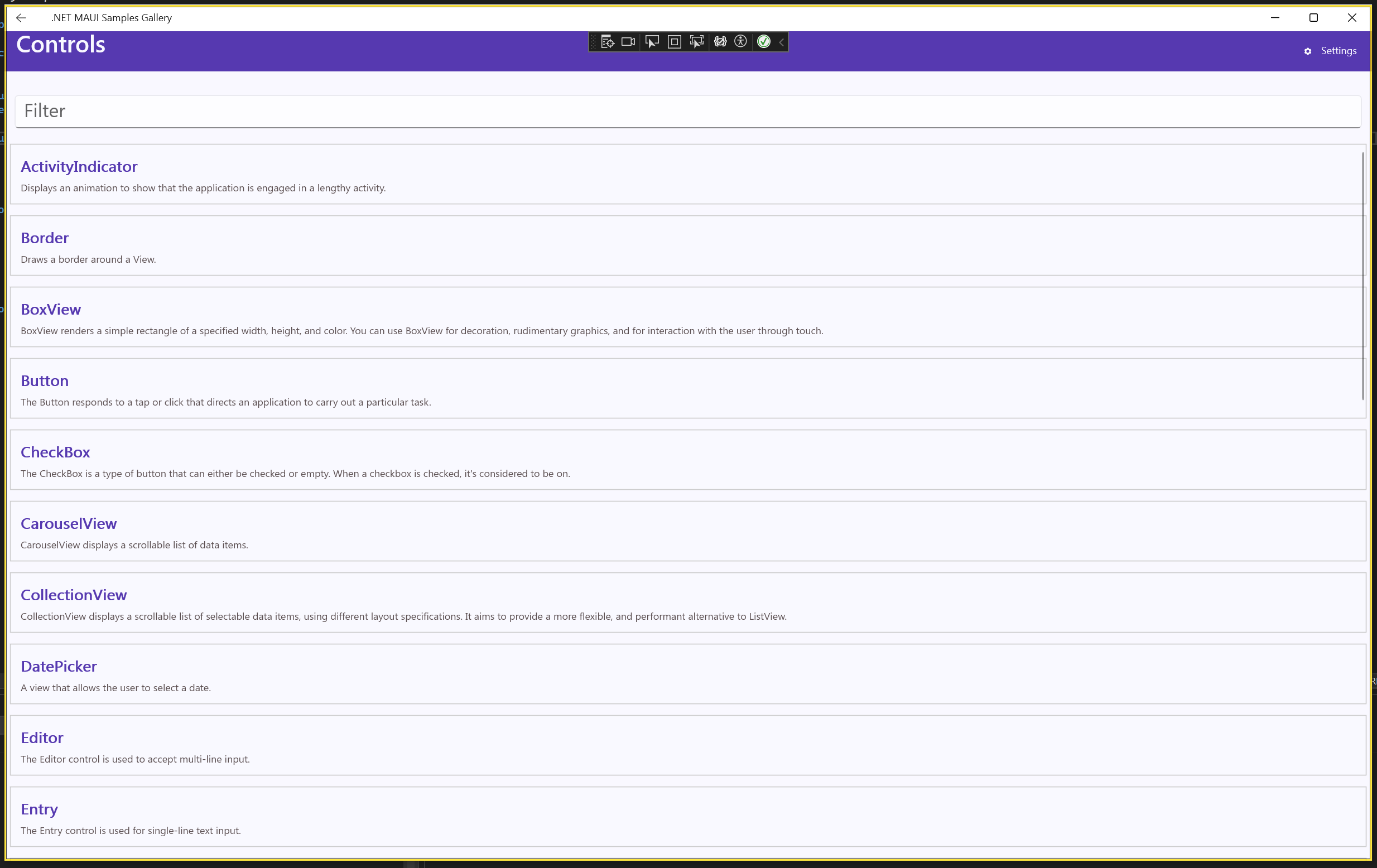This screenshot has width=1377, height=868.
Task: Toggle Display Layout Adorners square icon
Action: (x=674, y=42)
